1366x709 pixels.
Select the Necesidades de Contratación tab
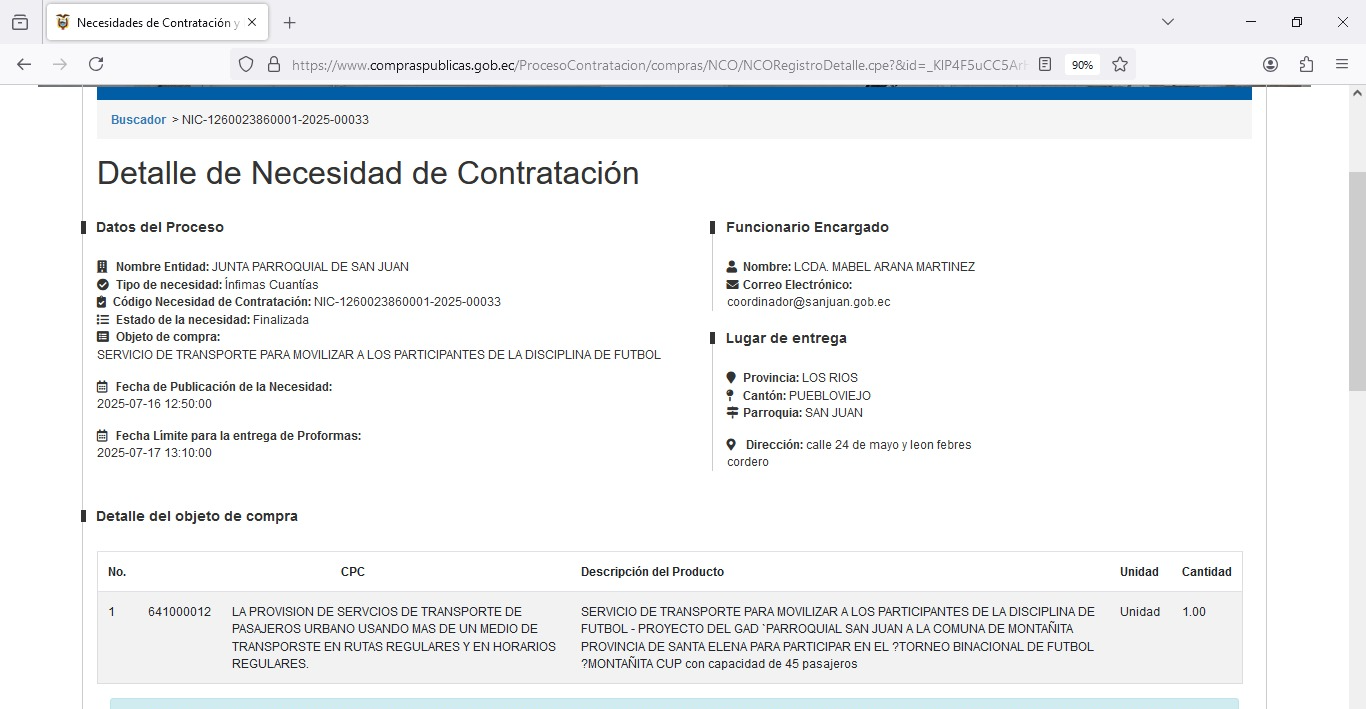(150, 22)
